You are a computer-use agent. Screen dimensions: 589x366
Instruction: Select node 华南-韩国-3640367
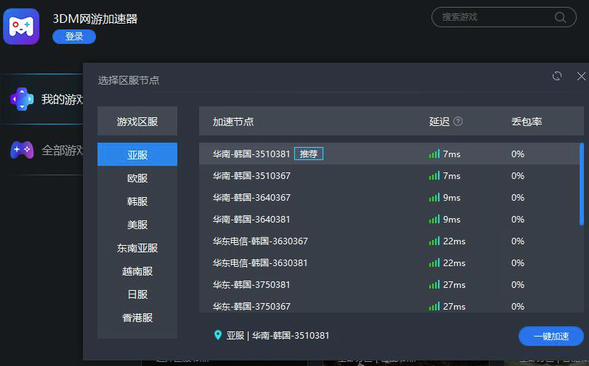coord(389,197)
